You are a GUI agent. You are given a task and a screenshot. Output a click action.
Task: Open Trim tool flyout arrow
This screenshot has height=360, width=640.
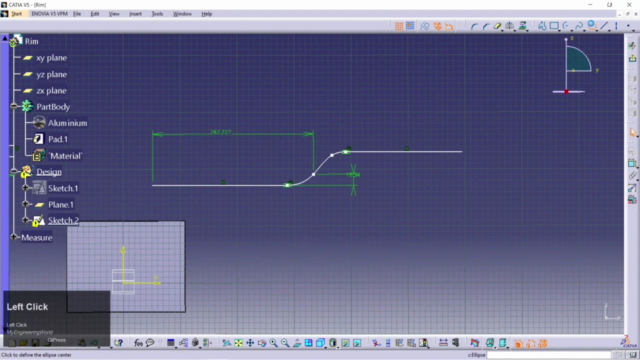503,30
